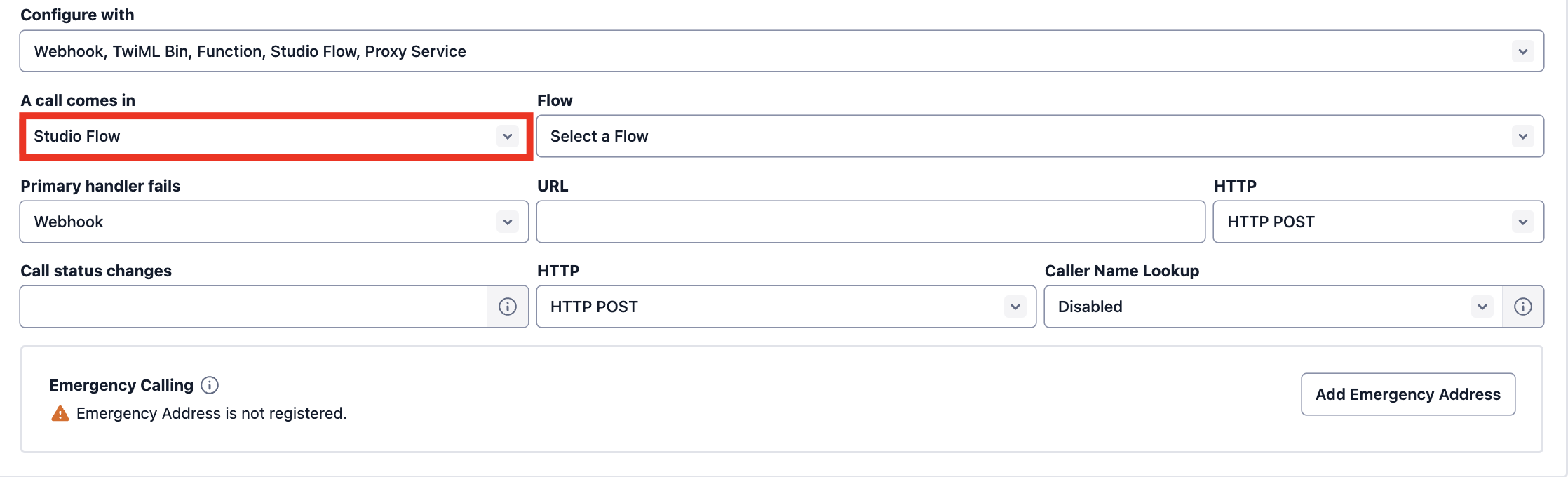Click the Caller Name Lookup label
Viewport: 1568px width, 477px height.
pos(1121,271)
